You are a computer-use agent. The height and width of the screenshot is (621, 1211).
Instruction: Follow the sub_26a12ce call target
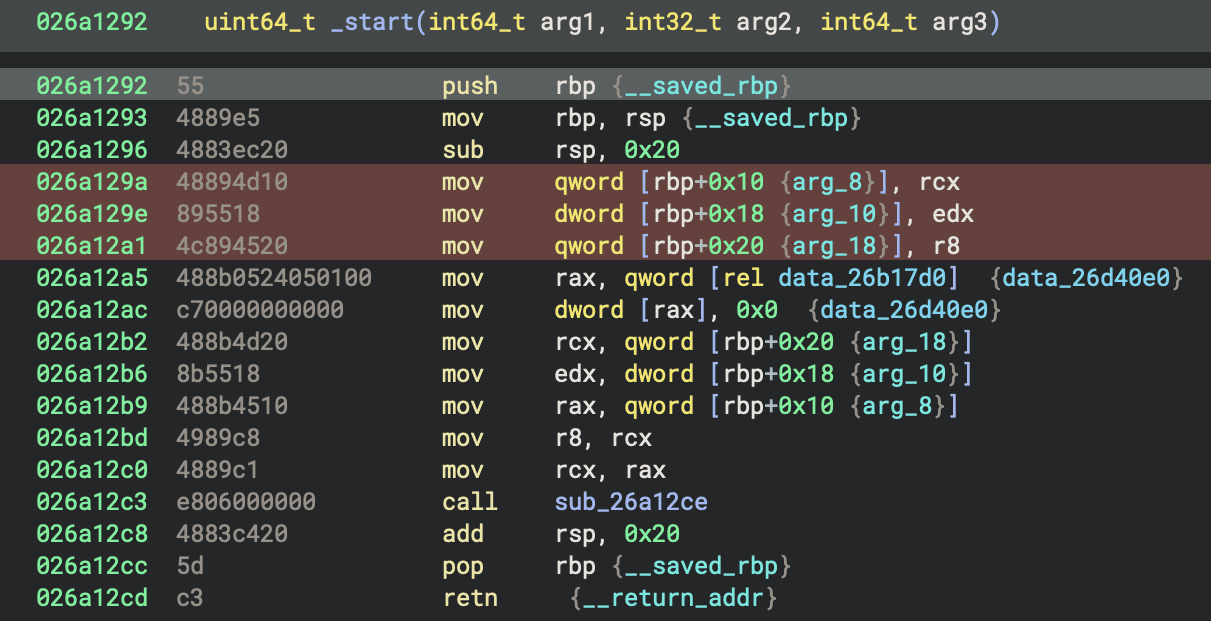tap(632, 502)
